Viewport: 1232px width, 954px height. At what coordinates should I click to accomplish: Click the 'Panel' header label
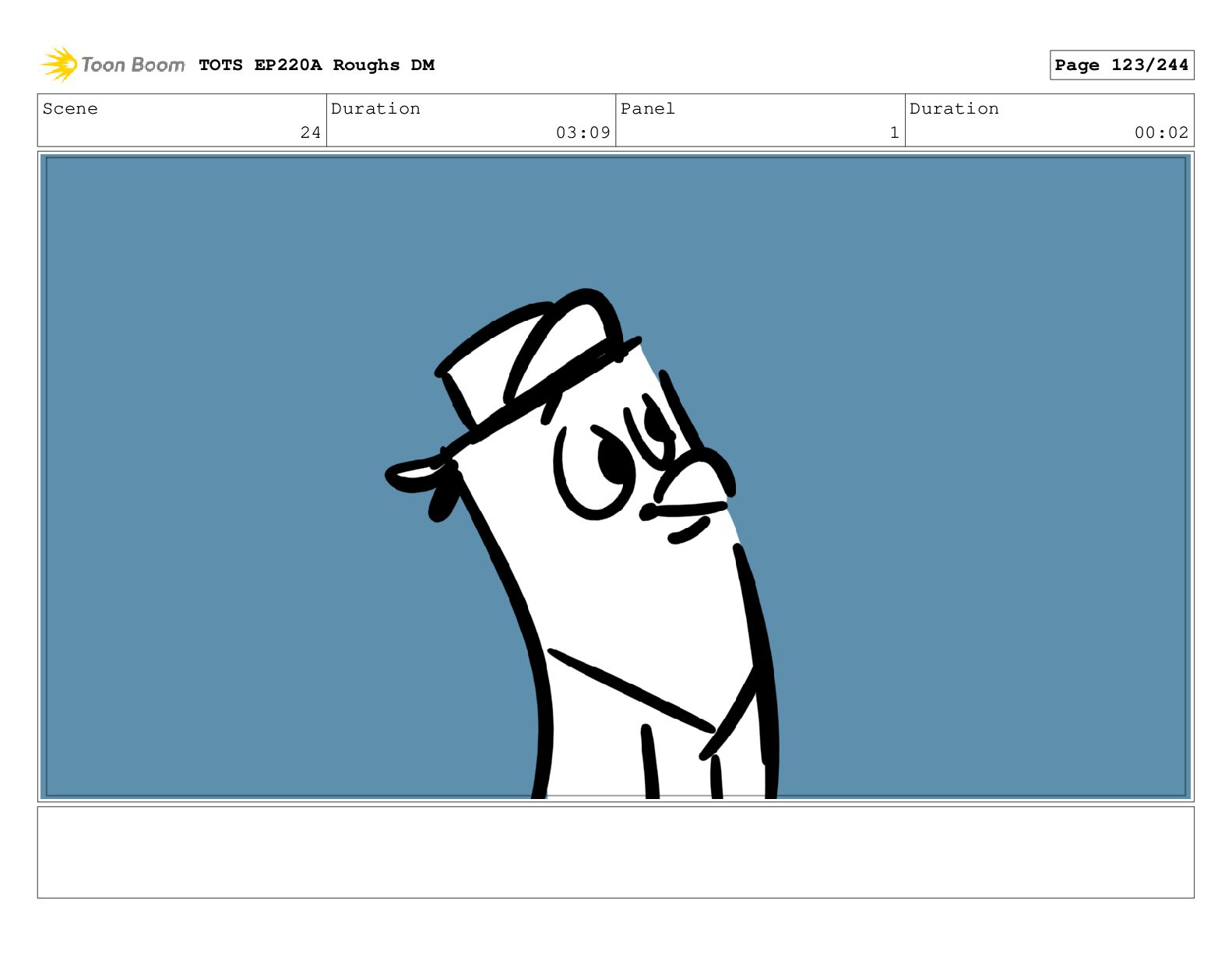pyautogui.click(x=647, y=109)
